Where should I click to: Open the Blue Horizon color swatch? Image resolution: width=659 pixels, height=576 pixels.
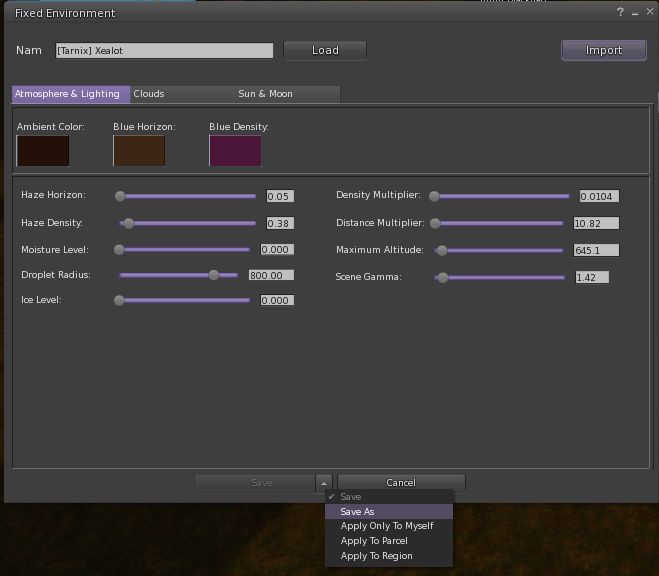[139, 151]
